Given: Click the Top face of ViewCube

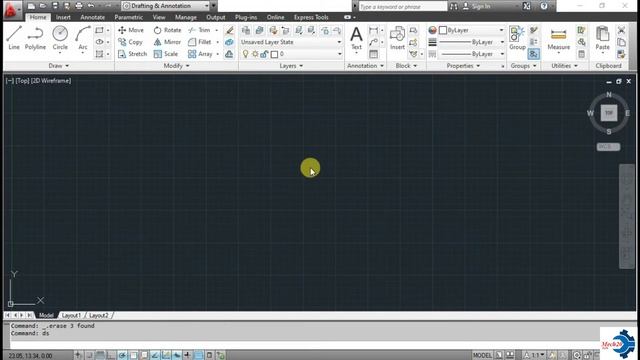Looking at the screenshot, I should pos(609,113).
